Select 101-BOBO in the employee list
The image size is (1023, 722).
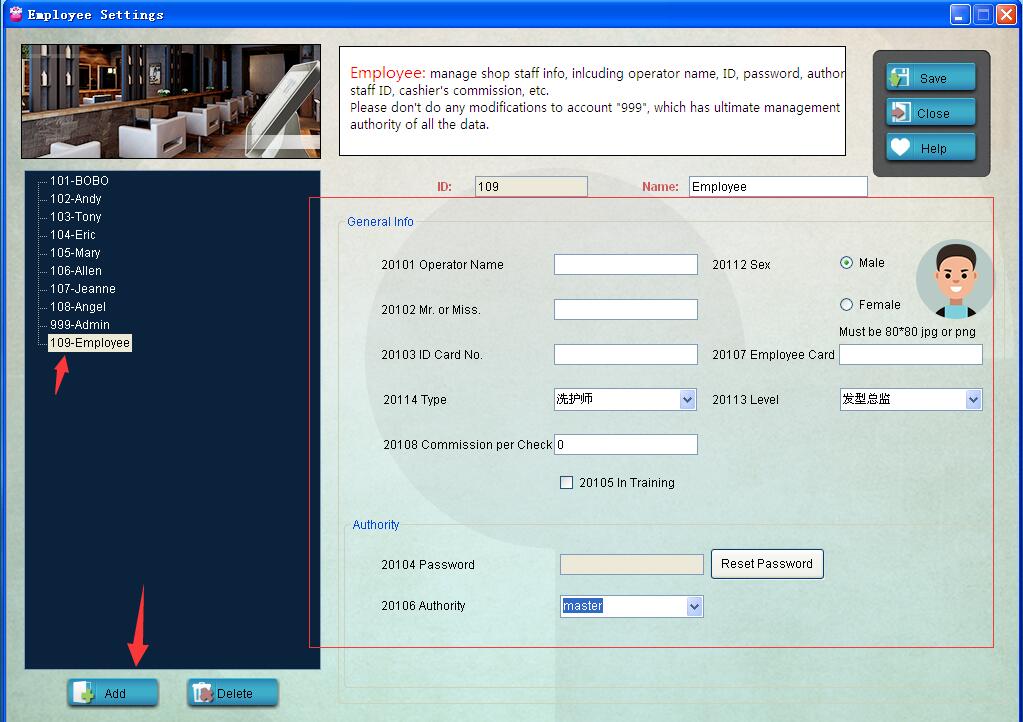(79, 181)
